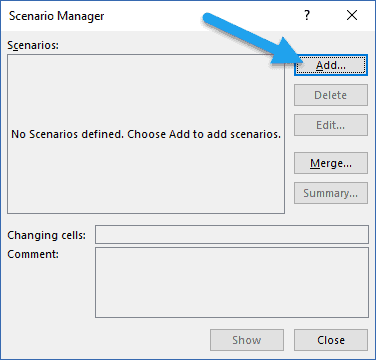Focus the Changing cells field
The image size is (376, 360).
[232, 234]
